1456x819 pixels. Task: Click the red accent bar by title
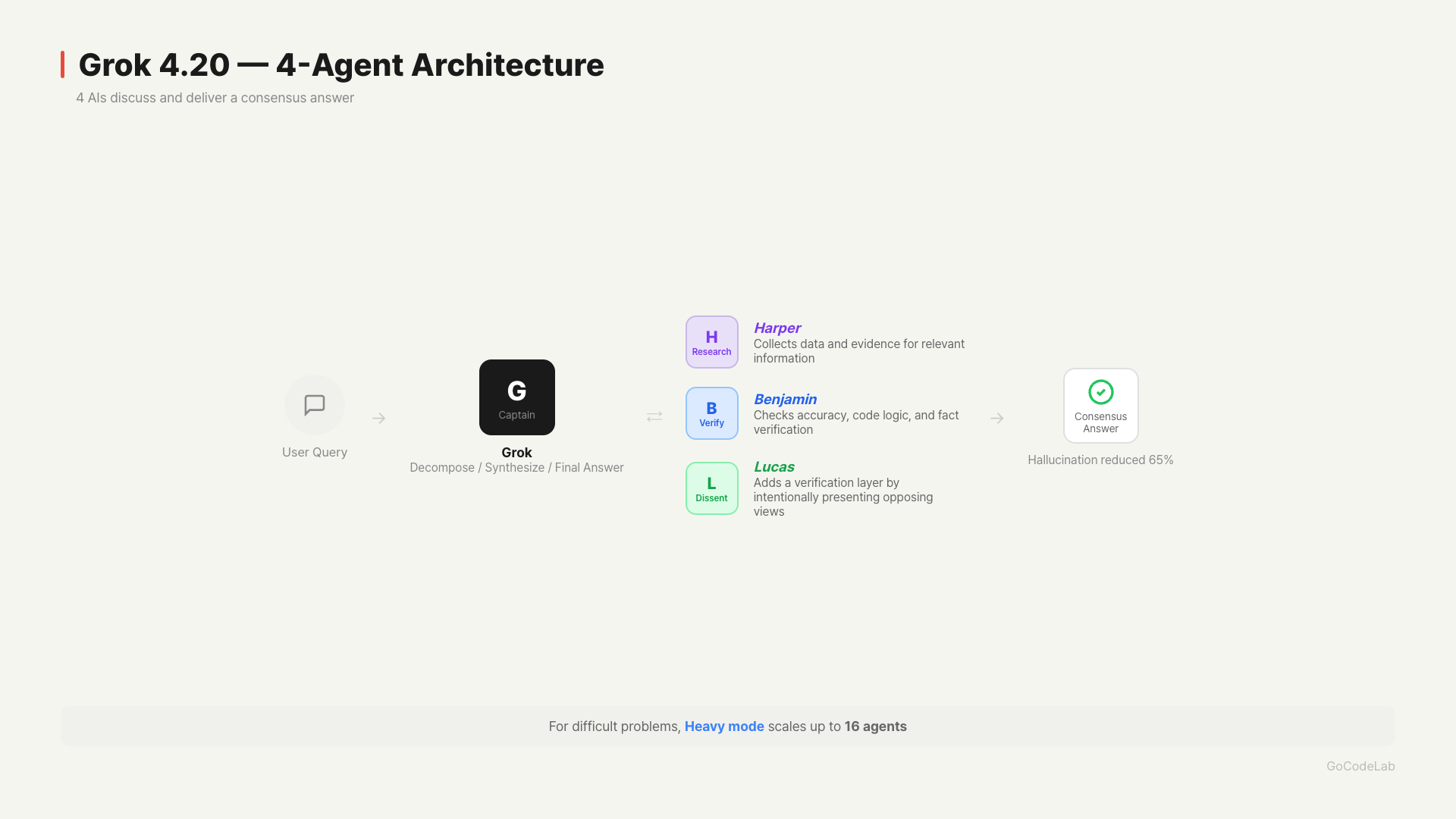[63, 64]
